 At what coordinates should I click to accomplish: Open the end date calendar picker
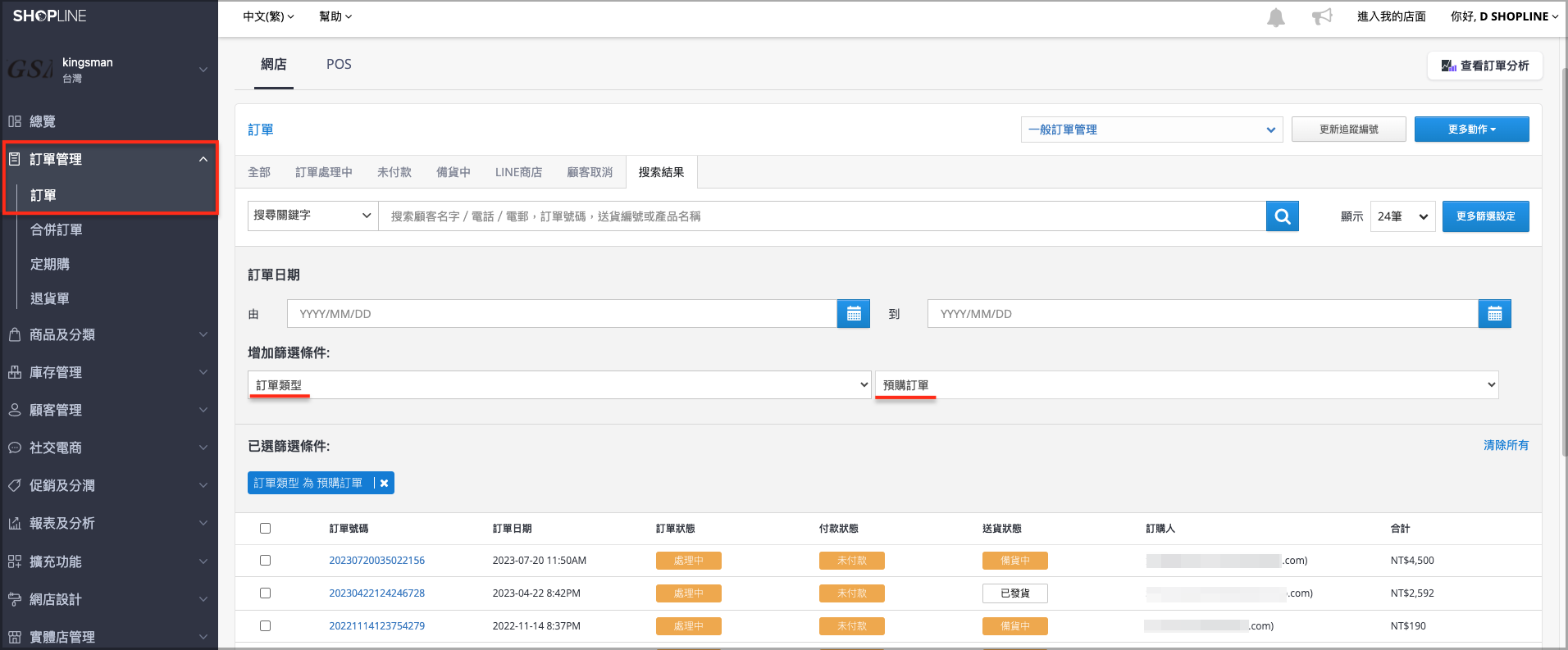[x=1494, y=314]
